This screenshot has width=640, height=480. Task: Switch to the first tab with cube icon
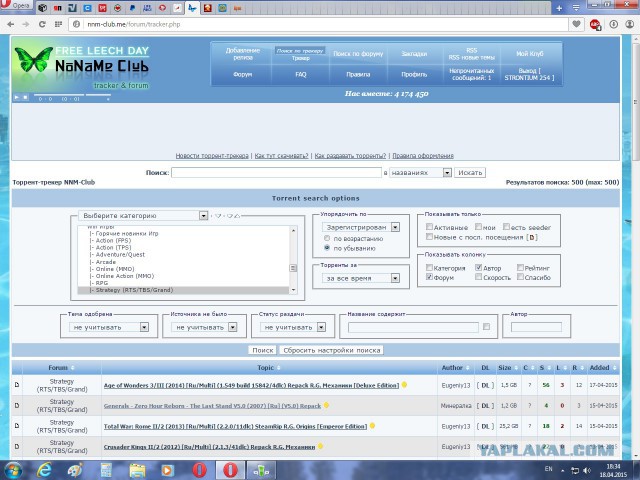[x=42, y=8]
